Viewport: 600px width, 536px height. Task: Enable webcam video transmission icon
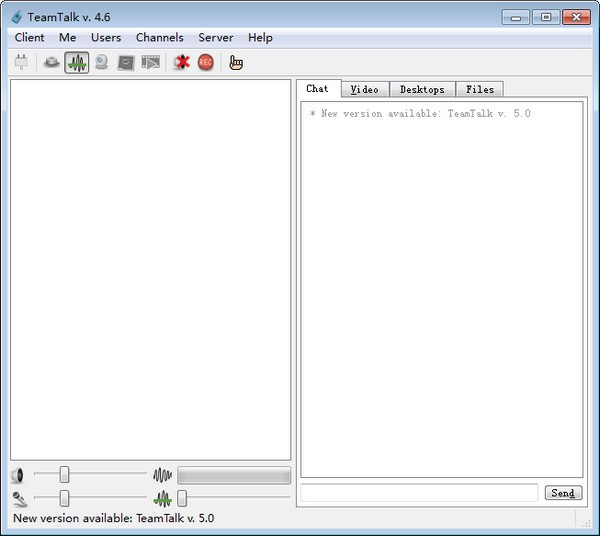coord(101,62)
